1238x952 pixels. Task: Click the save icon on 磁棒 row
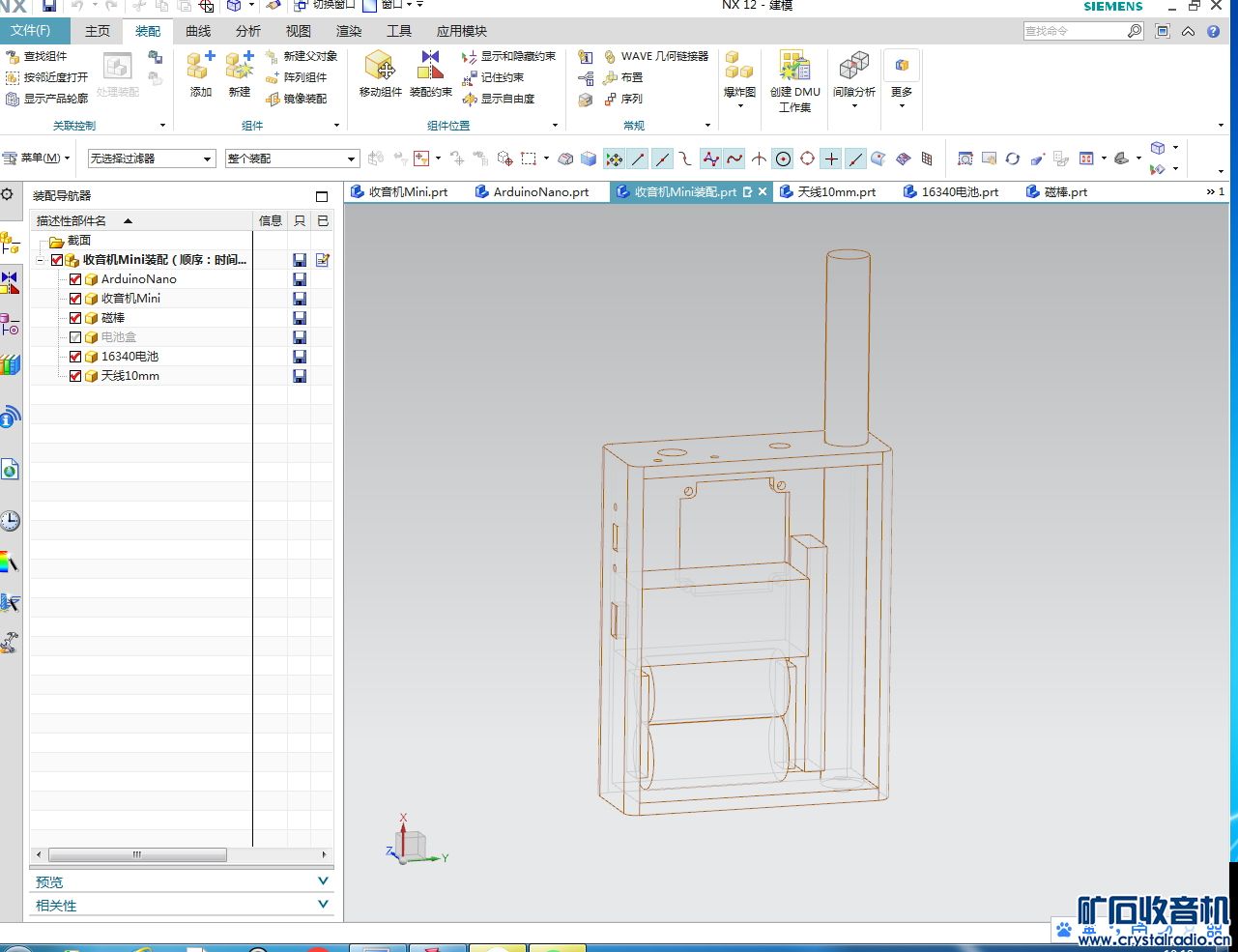click(x=300, y=318)
